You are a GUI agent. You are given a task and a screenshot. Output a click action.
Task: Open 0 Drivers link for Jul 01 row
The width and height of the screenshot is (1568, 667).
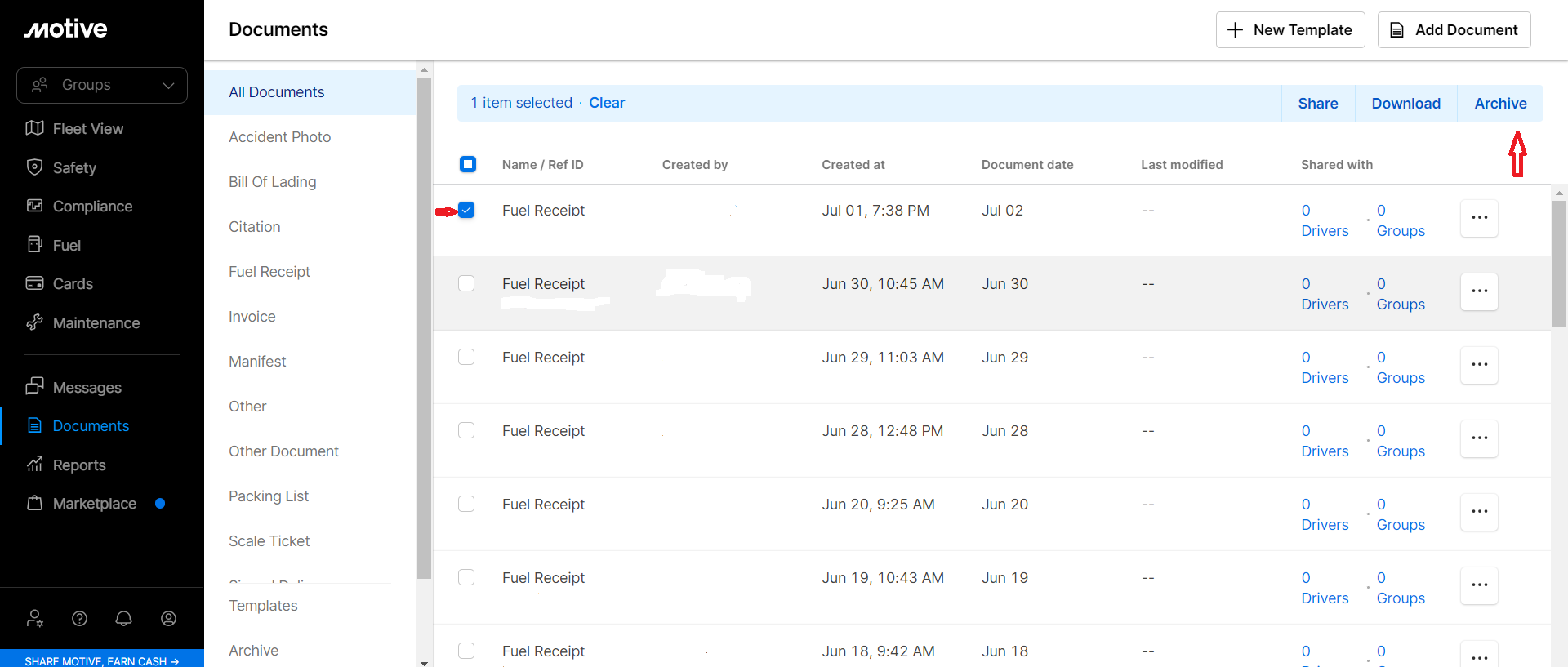click(1325, 220)
